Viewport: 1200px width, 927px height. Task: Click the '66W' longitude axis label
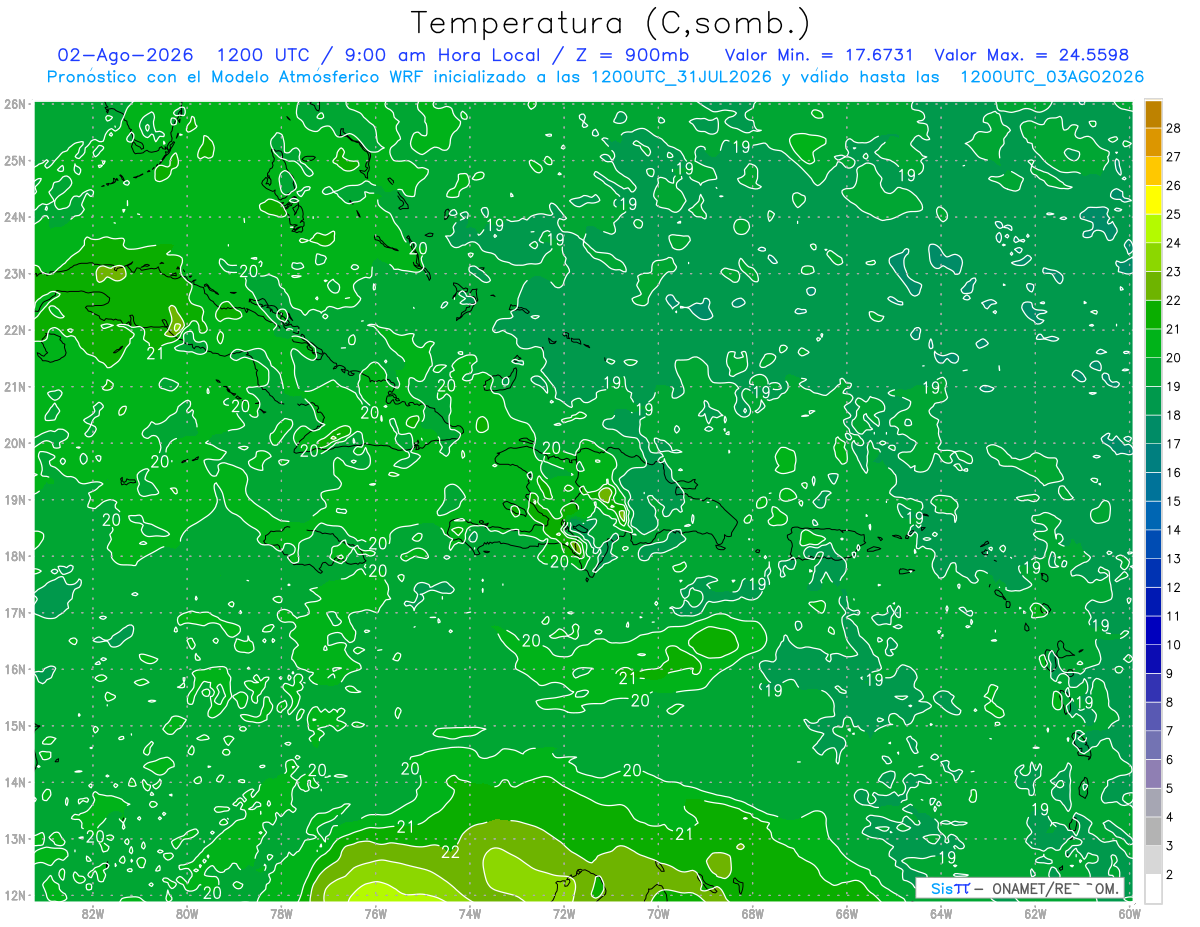847,913
